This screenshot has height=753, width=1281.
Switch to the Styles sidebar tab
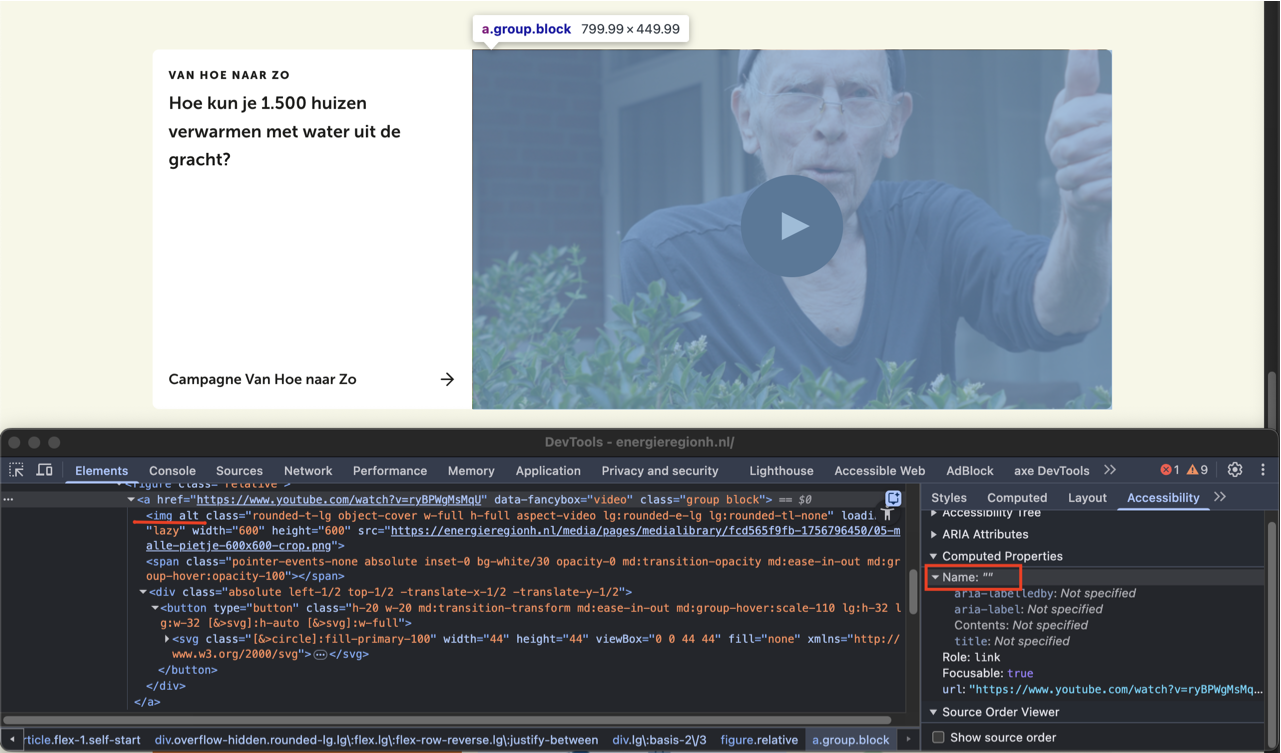point(949,498)
